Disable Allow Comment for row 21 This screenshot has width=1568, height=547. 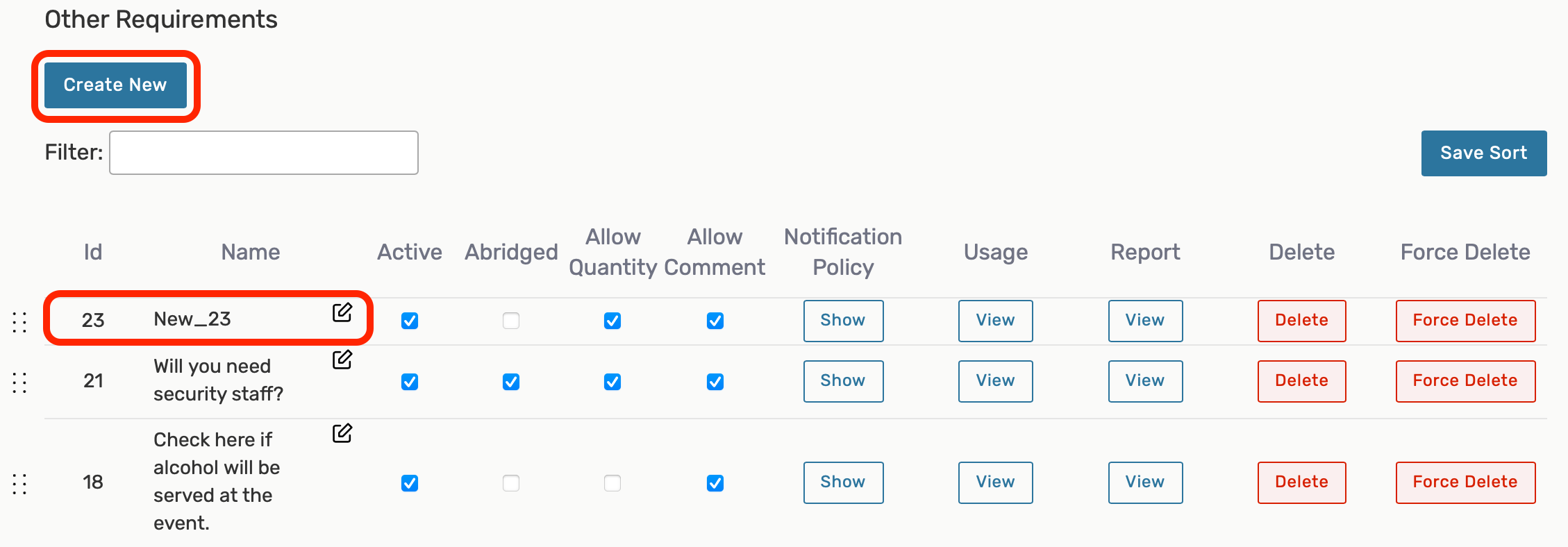[715, 382]
